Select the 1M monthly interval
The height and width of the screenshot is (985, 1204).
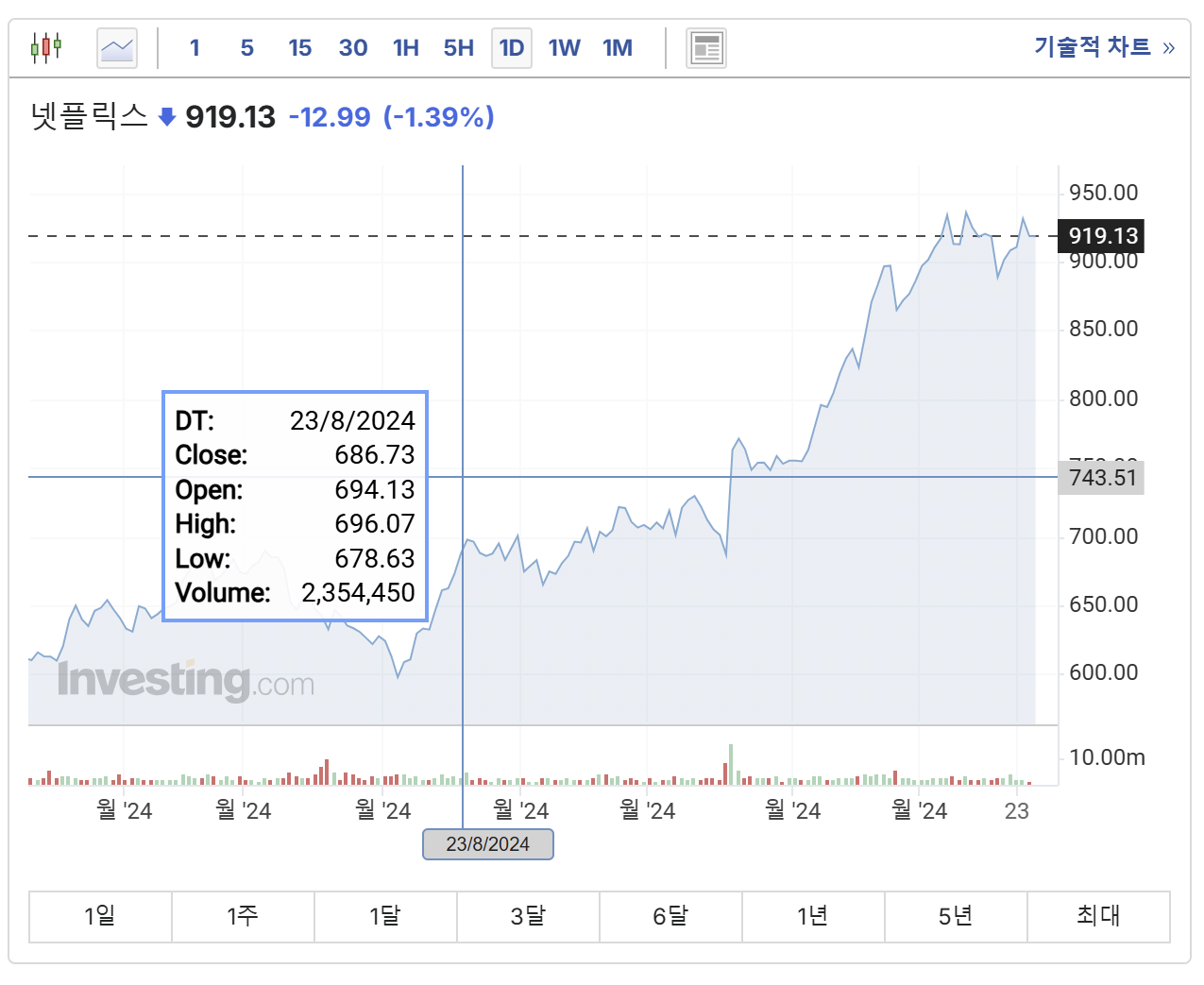pyautogui.click(x=618, y=47)
